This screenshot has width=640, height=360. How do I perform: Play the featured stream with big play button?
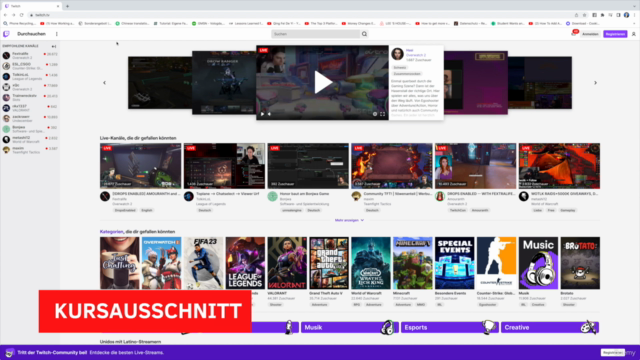click(322, 83)
